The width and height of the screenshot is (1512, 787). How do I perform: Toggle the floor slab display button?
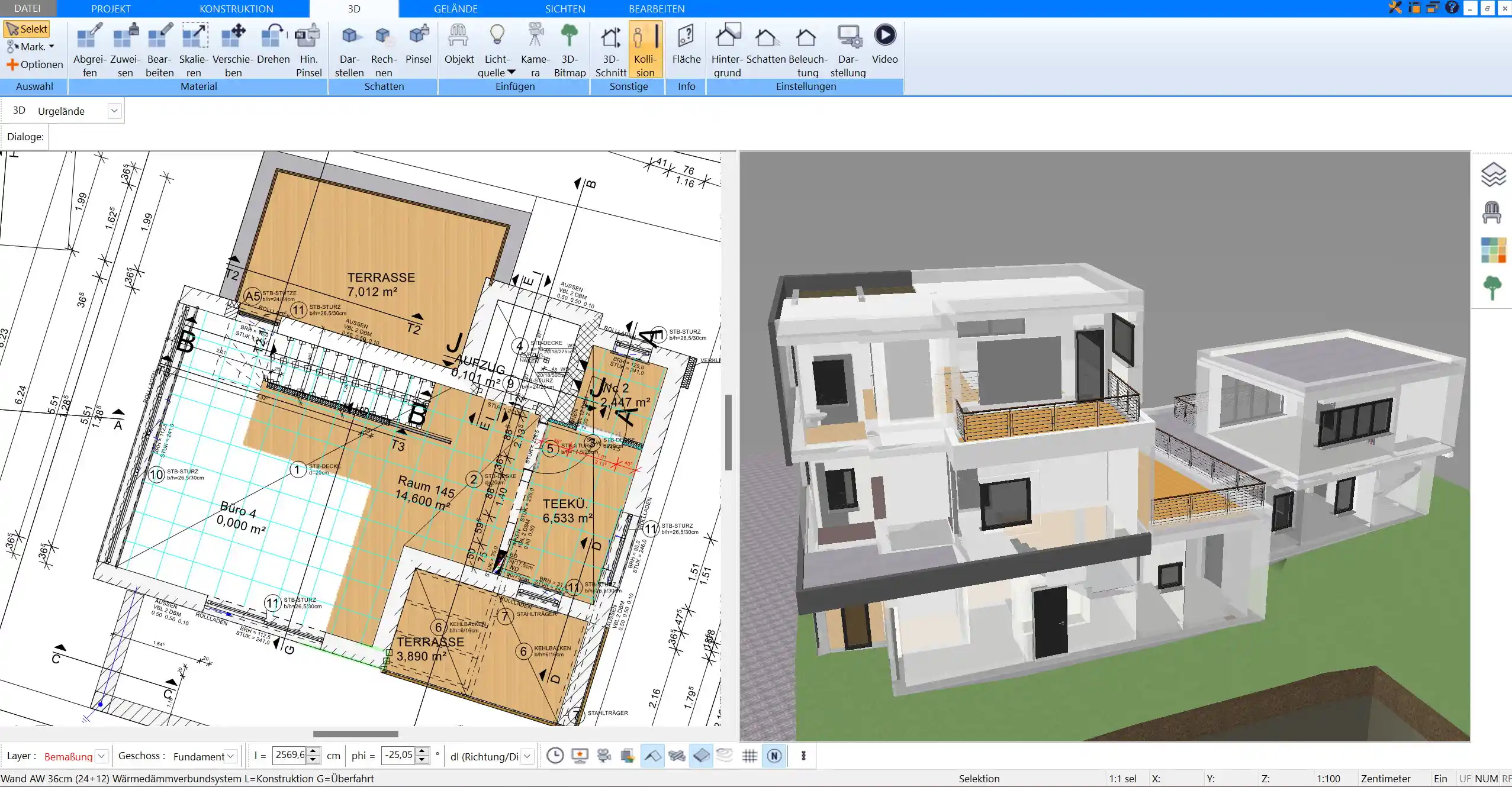pyautogui.click(x=701, y=756)
